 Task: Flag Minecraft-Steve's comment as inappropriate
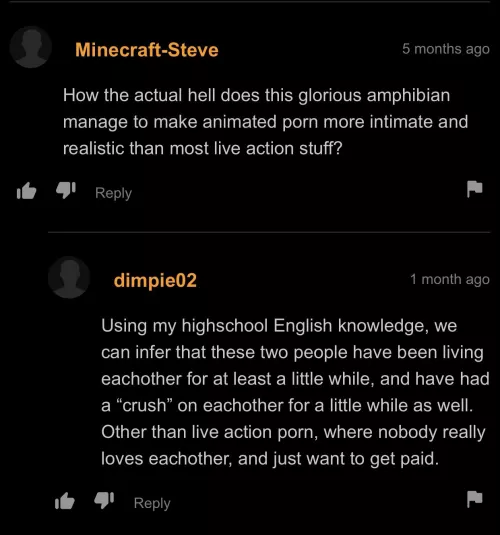(474, 189)
